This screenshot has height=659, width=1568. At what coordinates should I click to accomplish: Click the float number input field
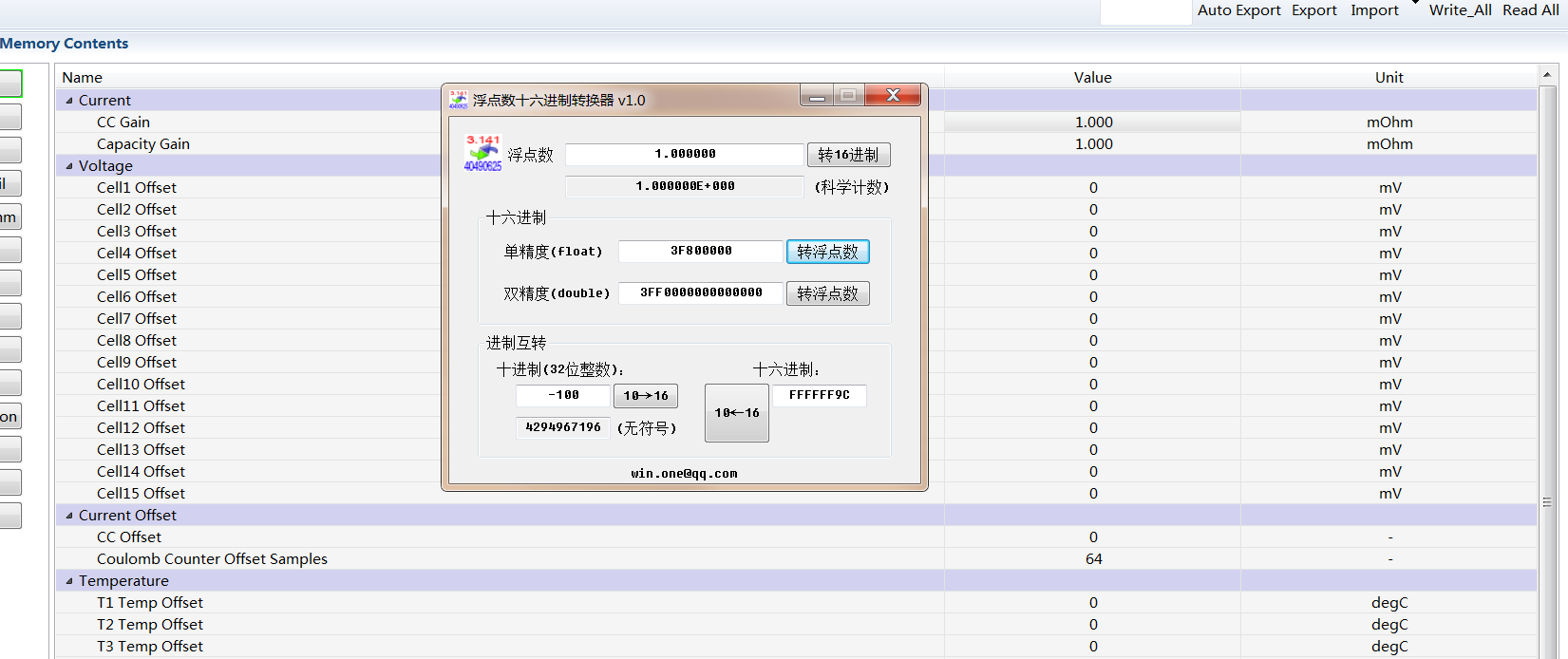click(685, 155)
